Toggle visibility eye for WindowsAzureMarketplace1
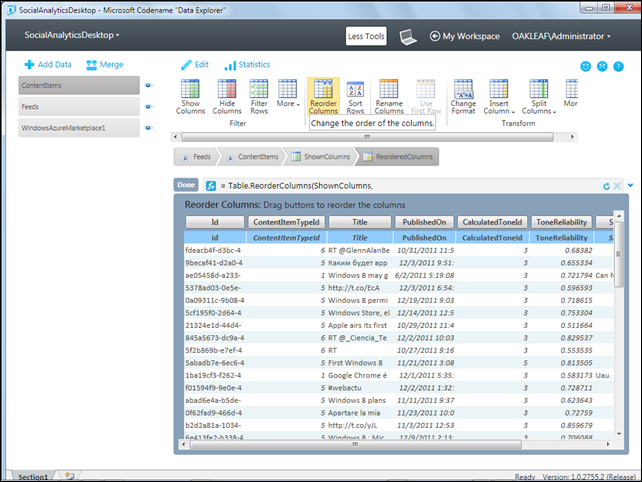 [148, 128]
